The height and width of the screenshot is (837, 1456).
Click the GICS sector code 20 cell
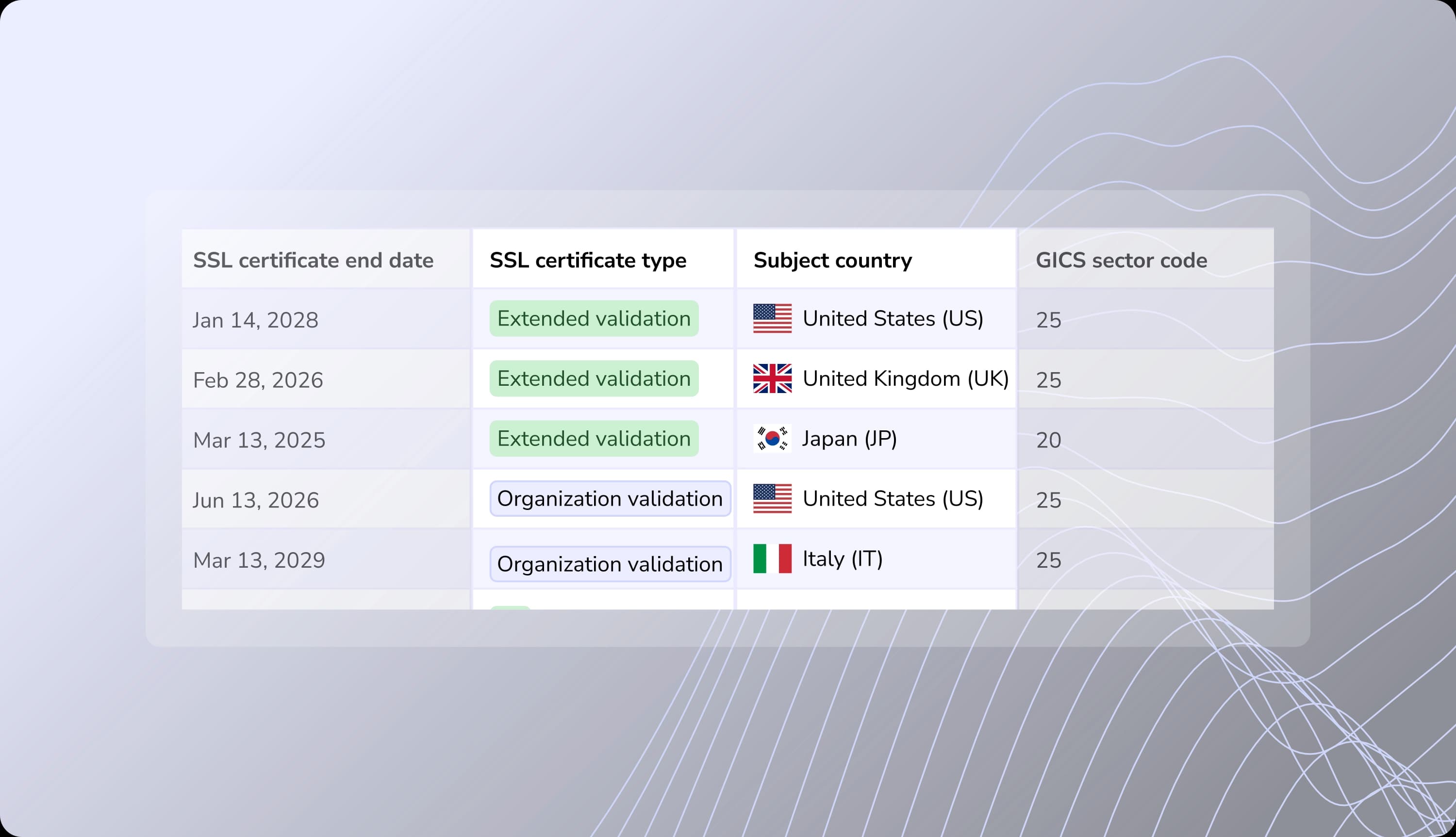coord(1048,439)
